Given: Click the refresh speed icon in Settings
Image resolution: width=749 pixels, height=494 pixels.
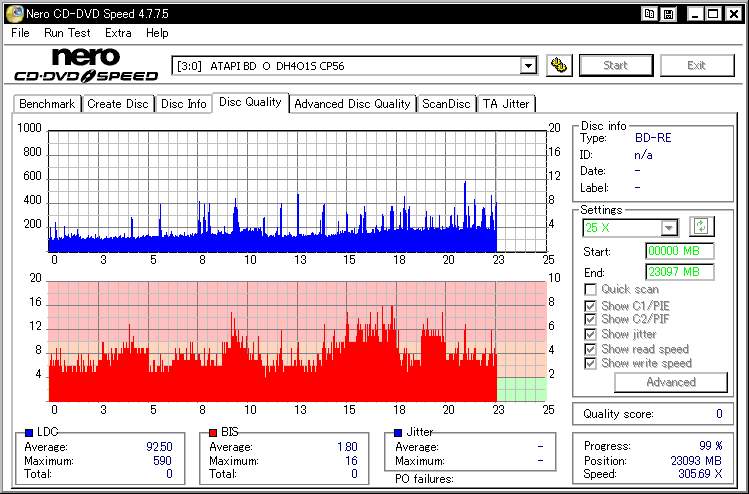Looking at the screenshot, I should click(x=701, y=226).
